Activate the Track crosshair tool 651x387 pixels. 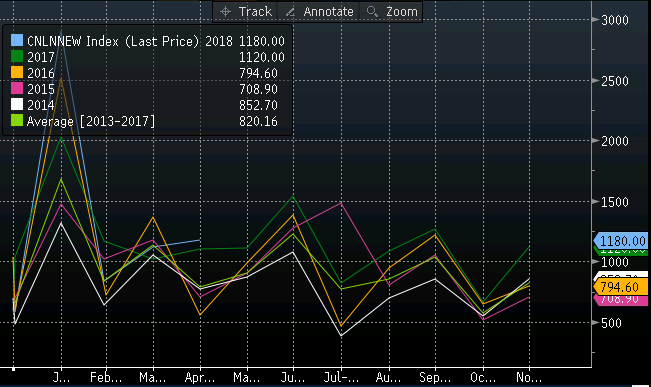tap(245, 12)
